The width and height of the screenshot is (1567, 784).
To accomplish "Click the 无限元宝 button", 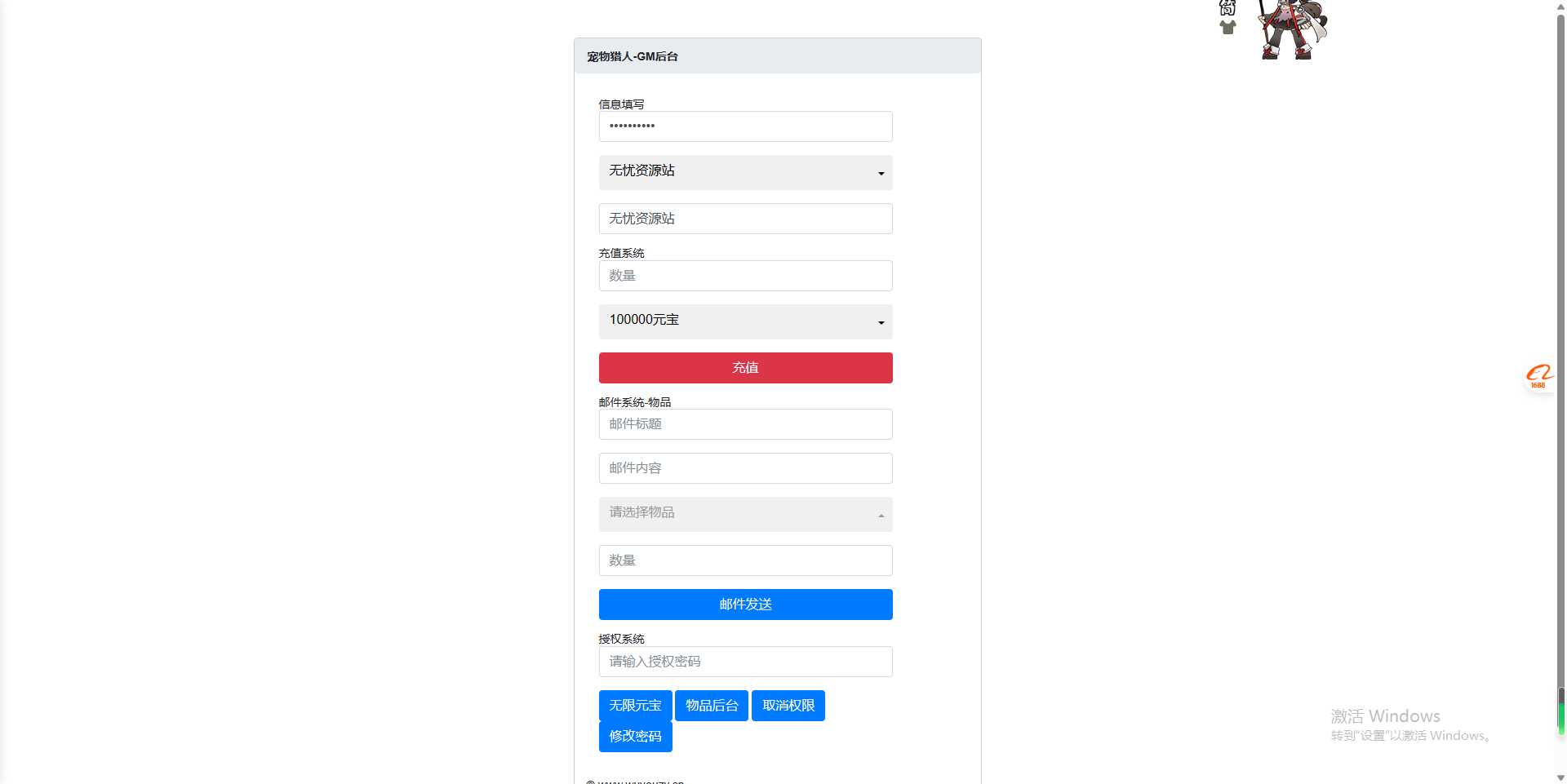I will coord(635,706).
